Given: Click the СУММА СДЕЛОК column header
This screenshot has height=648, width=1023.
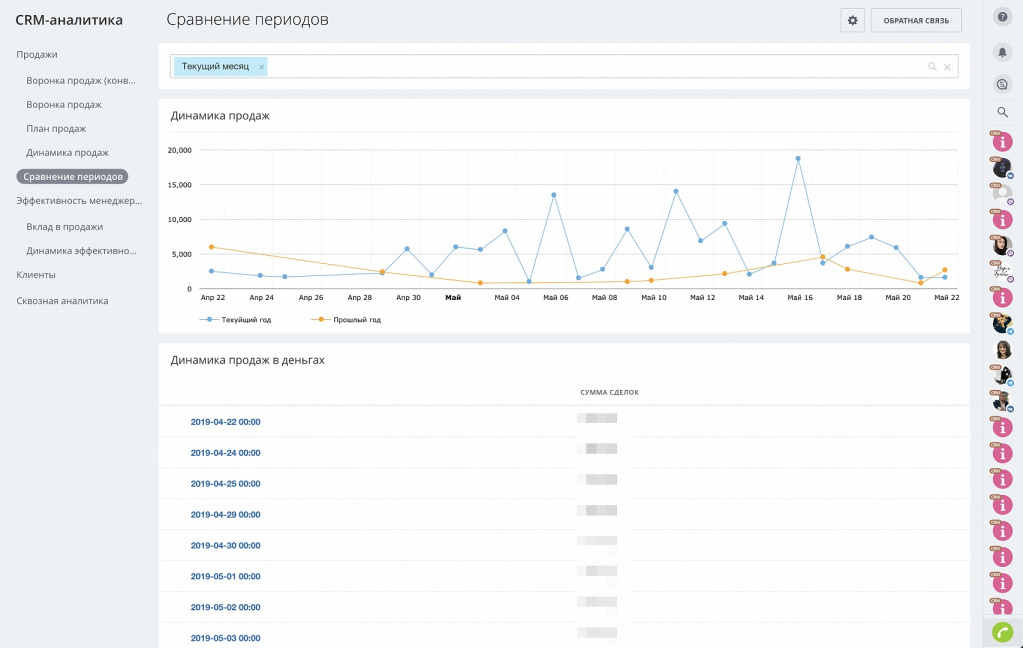Looking at the screenshot, I should point(609,392).
